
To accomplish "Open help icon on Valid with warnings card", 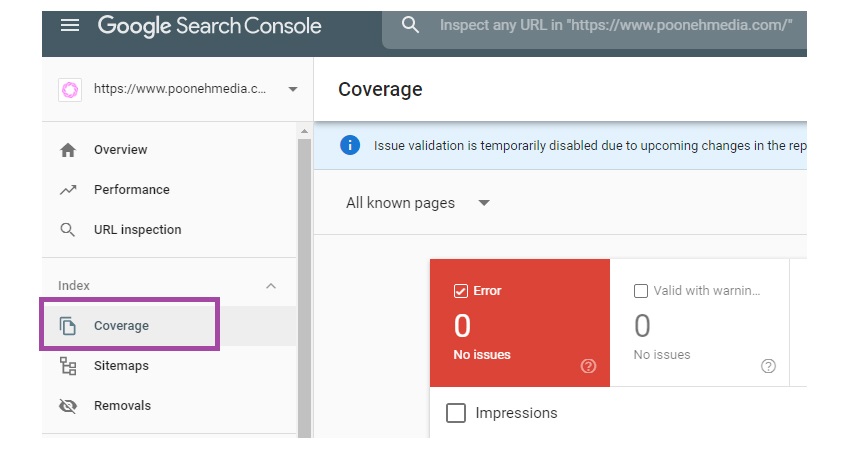I will coord(768,367).
